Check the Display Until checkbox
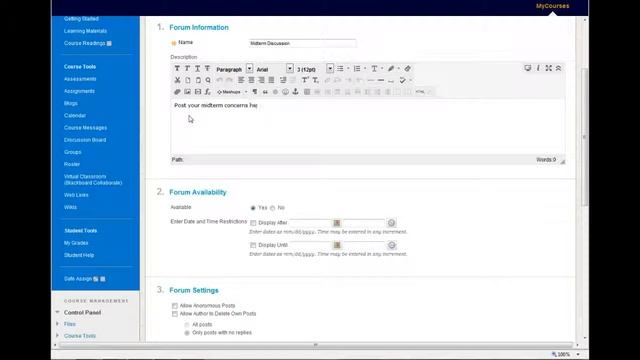 [x=253, y=245]
